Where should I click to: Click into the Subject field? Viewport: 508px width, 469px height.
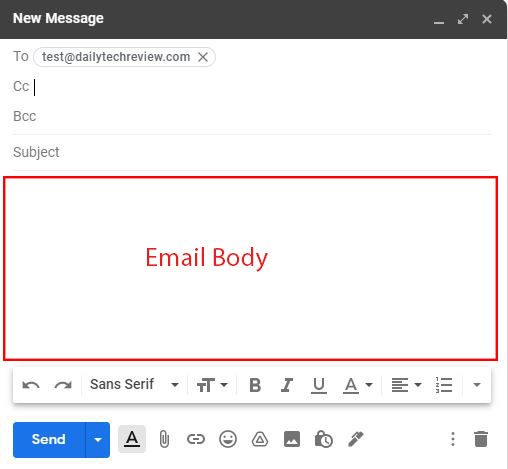coord(252,152)
